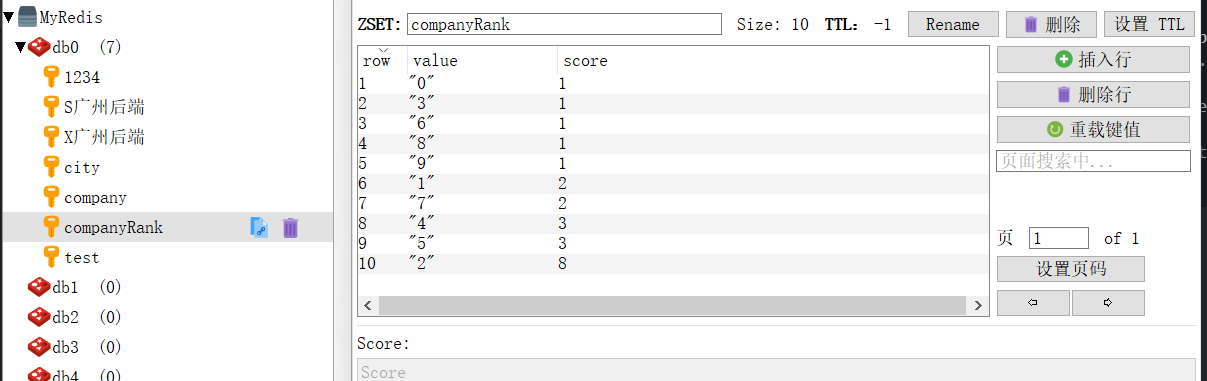Click the copy icon on companyRank row
Screen dimensions: 1207x381
tap(259, 228)
